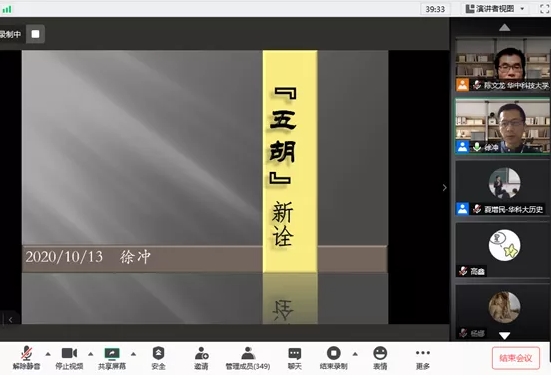Stop camera with 停止视频 icon

point(69,353)
